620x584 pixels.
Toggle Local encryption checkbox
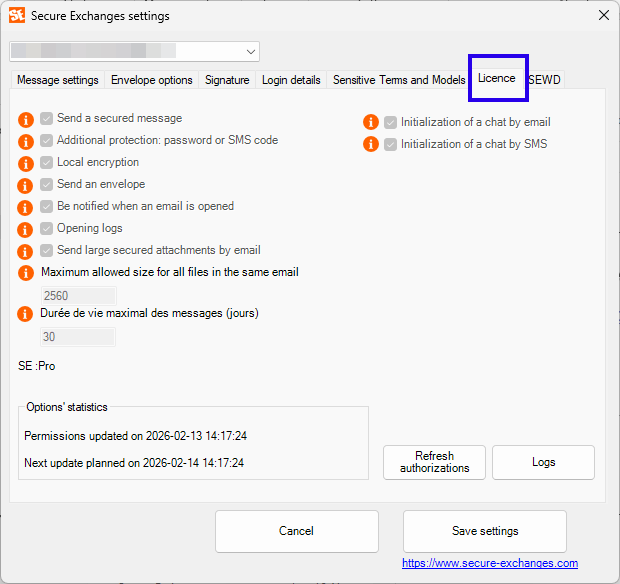[x=47, y=162]
